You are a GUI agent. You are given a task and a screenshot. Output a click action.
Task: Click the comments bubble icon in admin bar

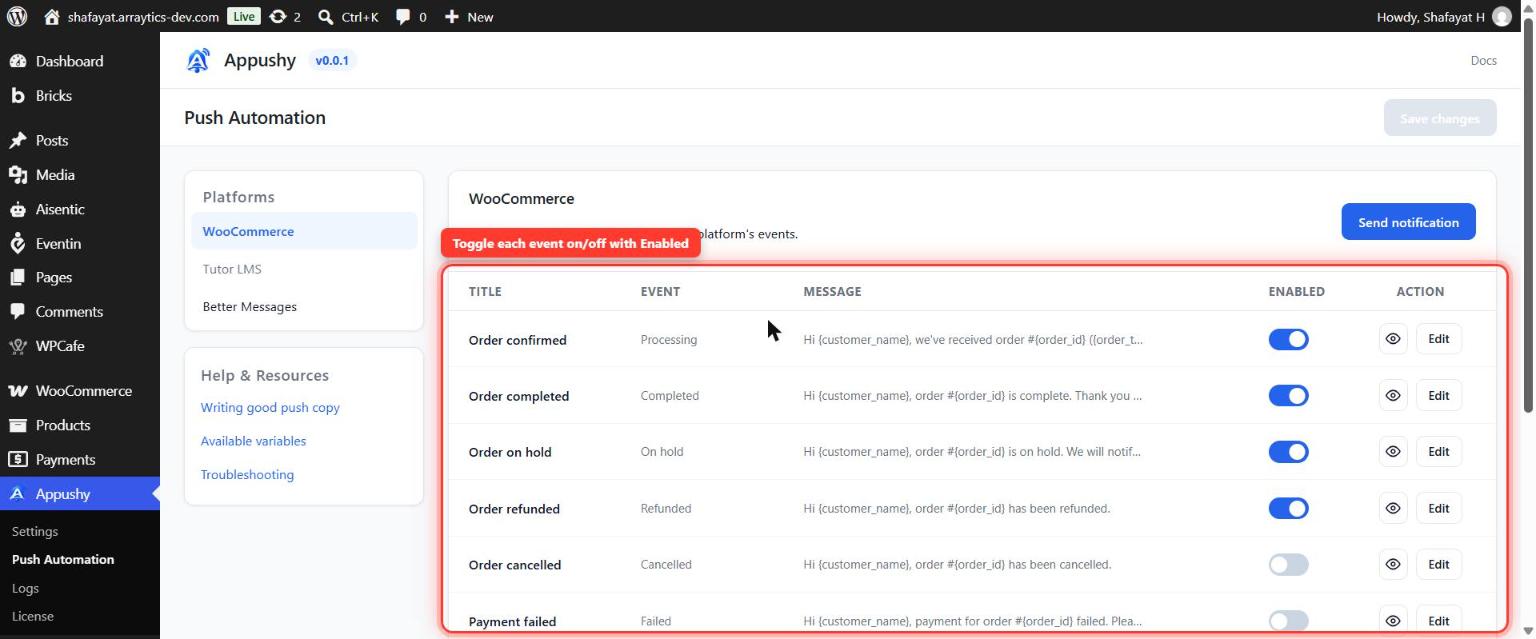pyautogui.click(x=403, y=16)
